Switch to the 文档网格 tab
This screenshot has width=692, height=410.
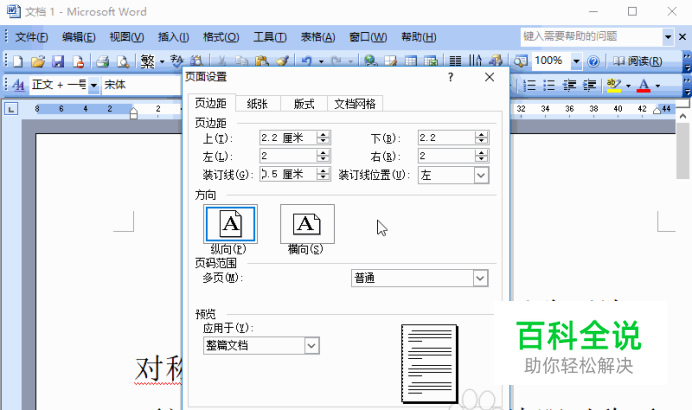(355, 104)
